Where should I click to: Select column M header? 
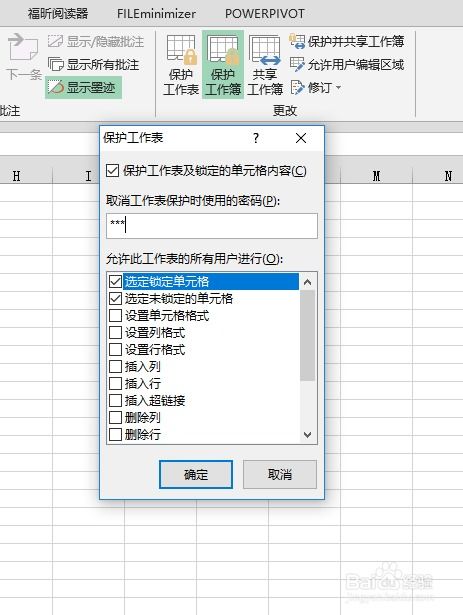tap(376, 176)
